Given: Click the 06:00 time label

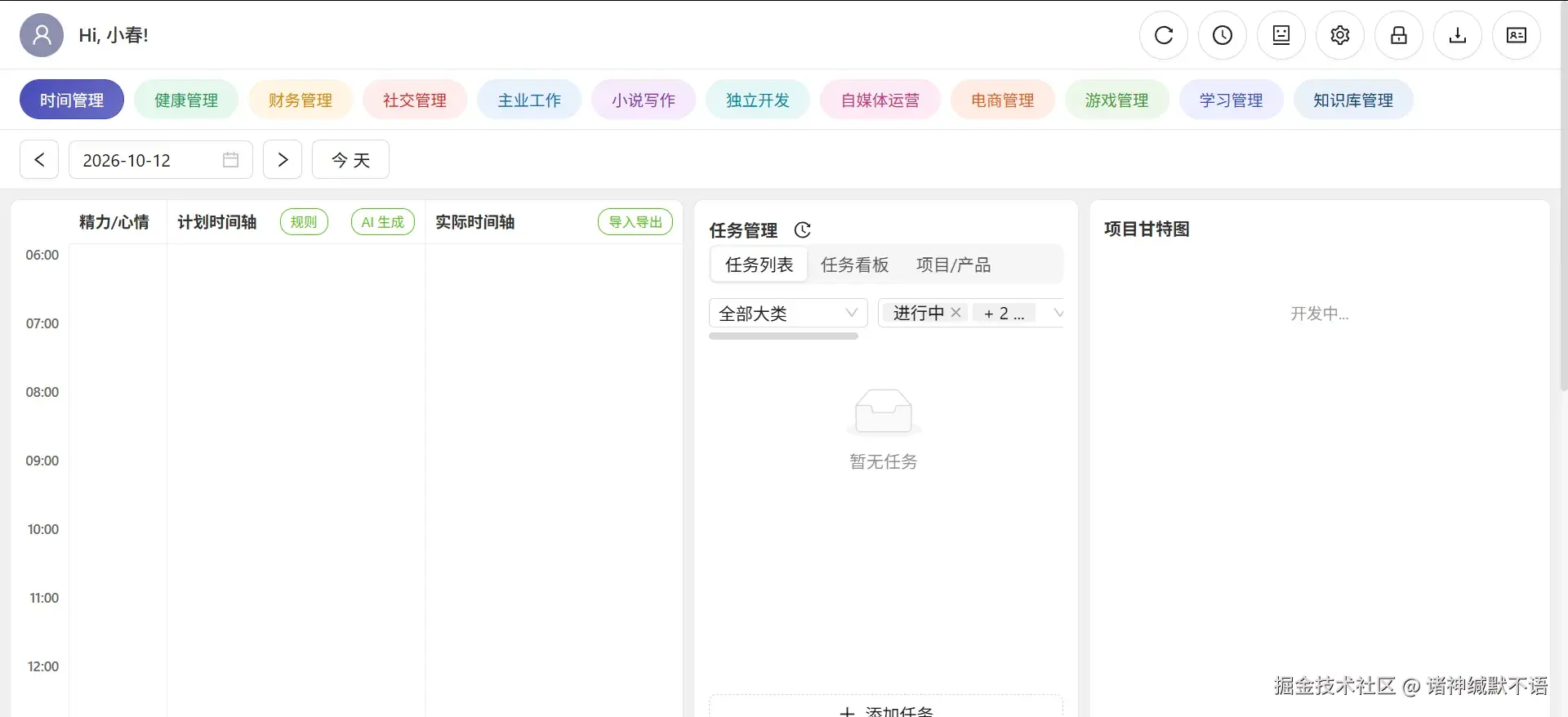Looking at the screenshot, I should coord(42,255).
